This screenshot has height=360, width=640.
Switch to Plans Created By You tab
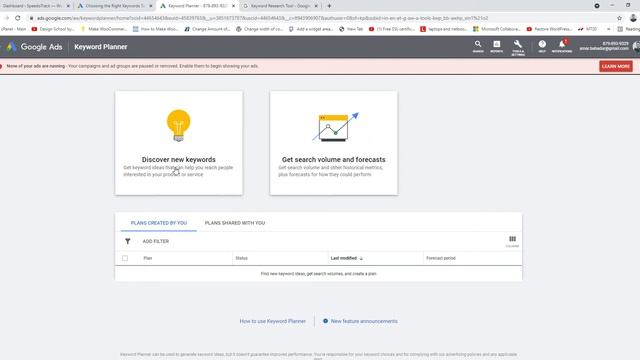point(159,223)
